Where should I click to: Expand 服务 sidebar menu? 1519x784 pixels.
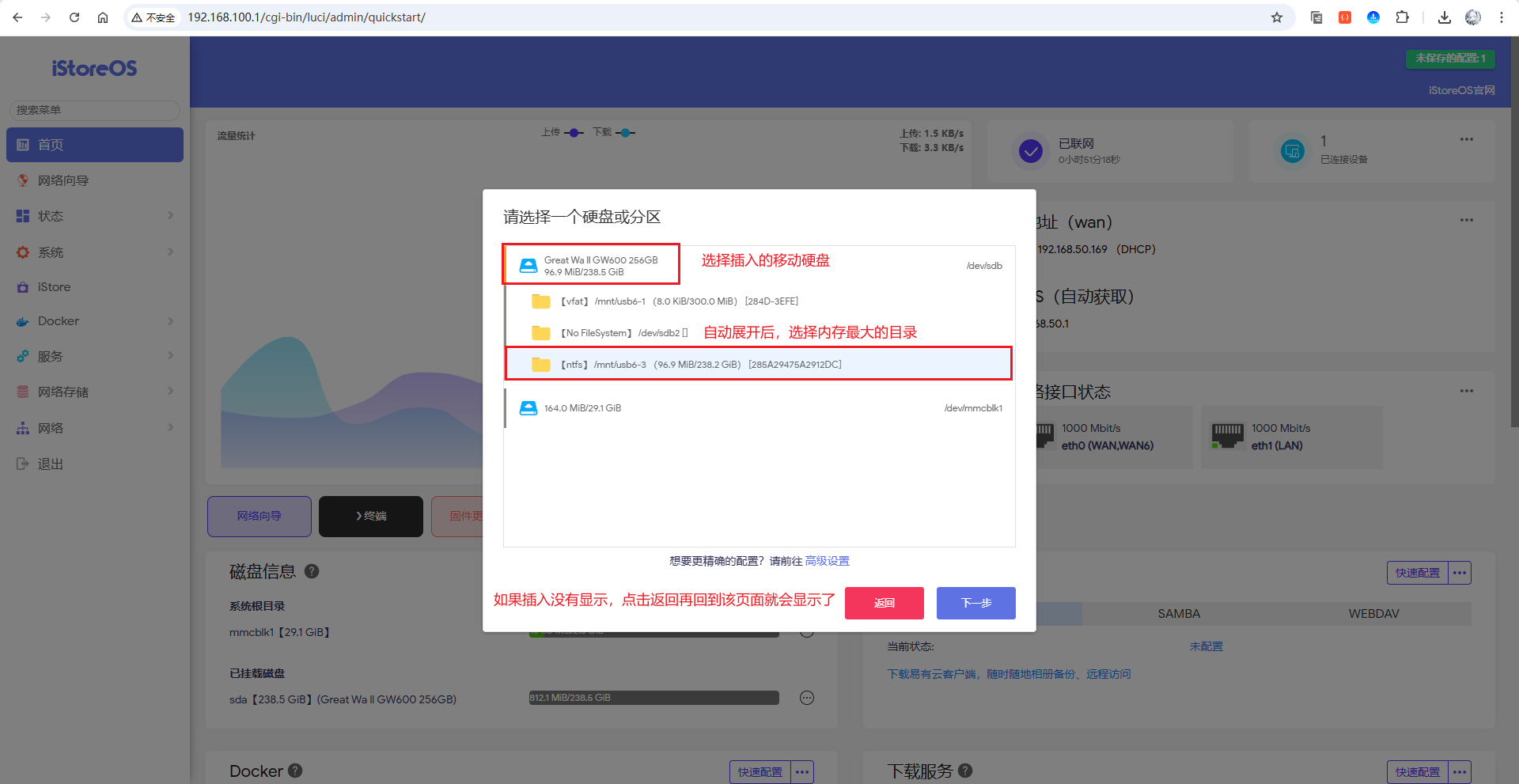pyautogui.click(x=95, y=356)
